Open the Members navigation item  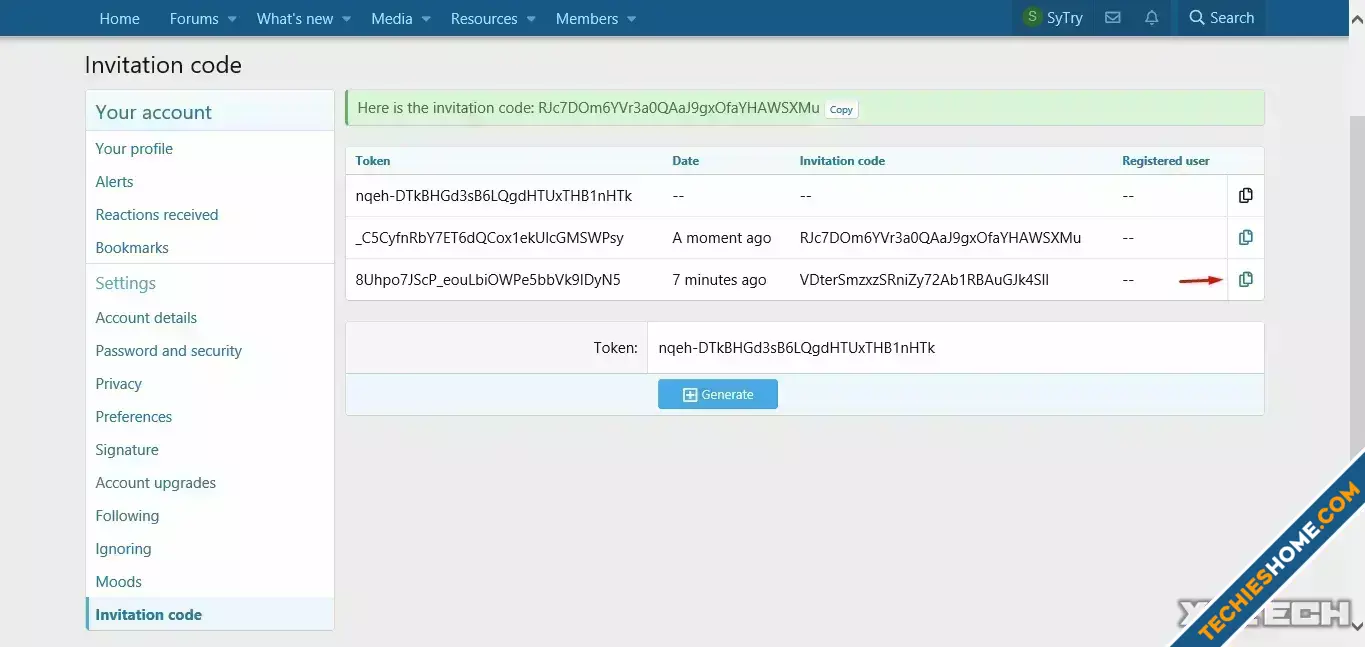(586, 18)
